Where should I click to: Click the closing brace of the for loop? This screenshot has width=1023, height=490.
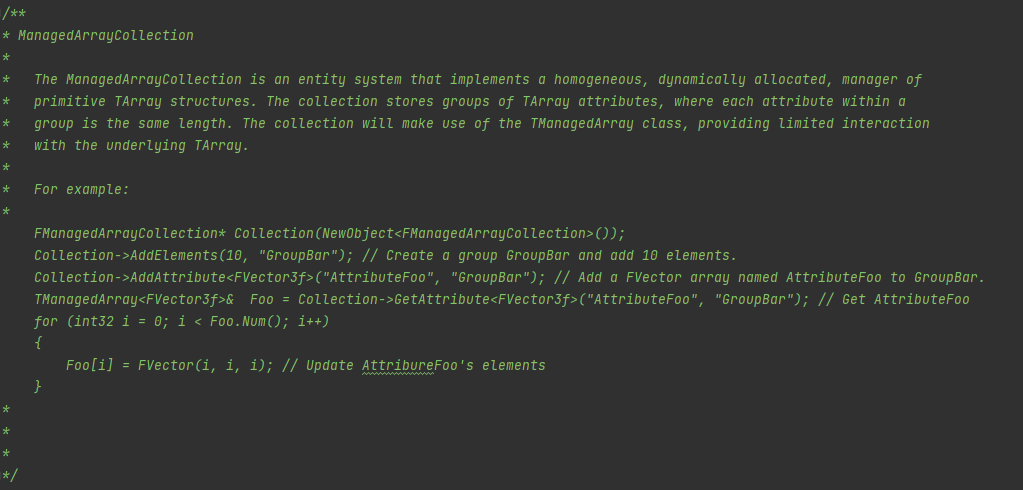38,387
